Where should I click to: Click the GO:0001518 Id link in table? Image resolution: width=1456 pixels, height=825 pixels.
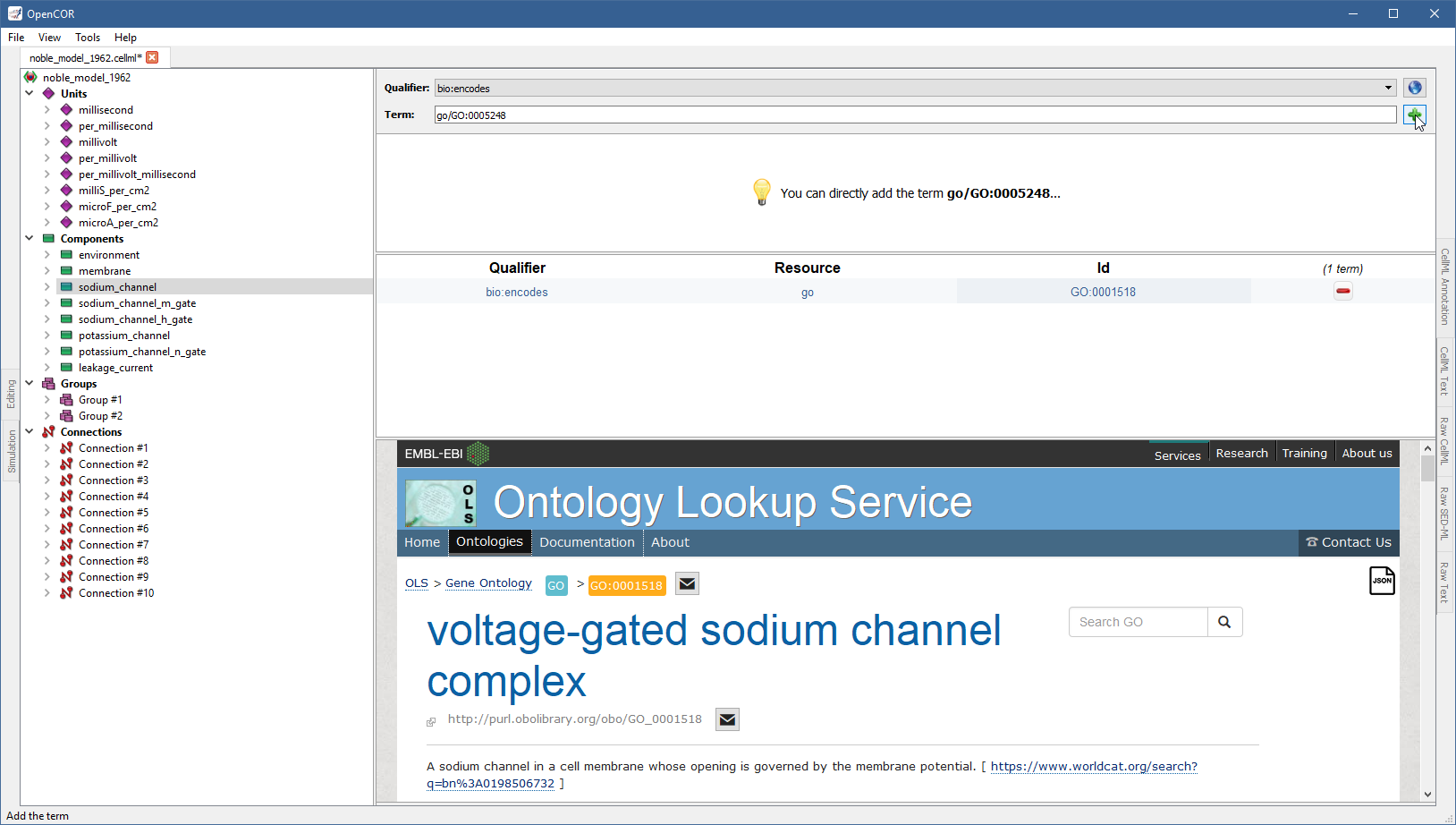click(1103, 292)
